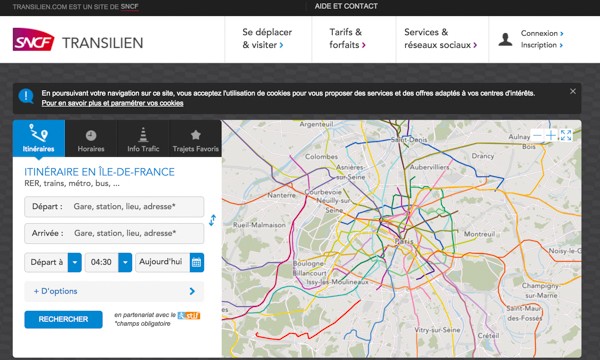Click the Issy-les-Moulineaux map label
This screenshot has width=600, height=360.
tap(337, 282)
